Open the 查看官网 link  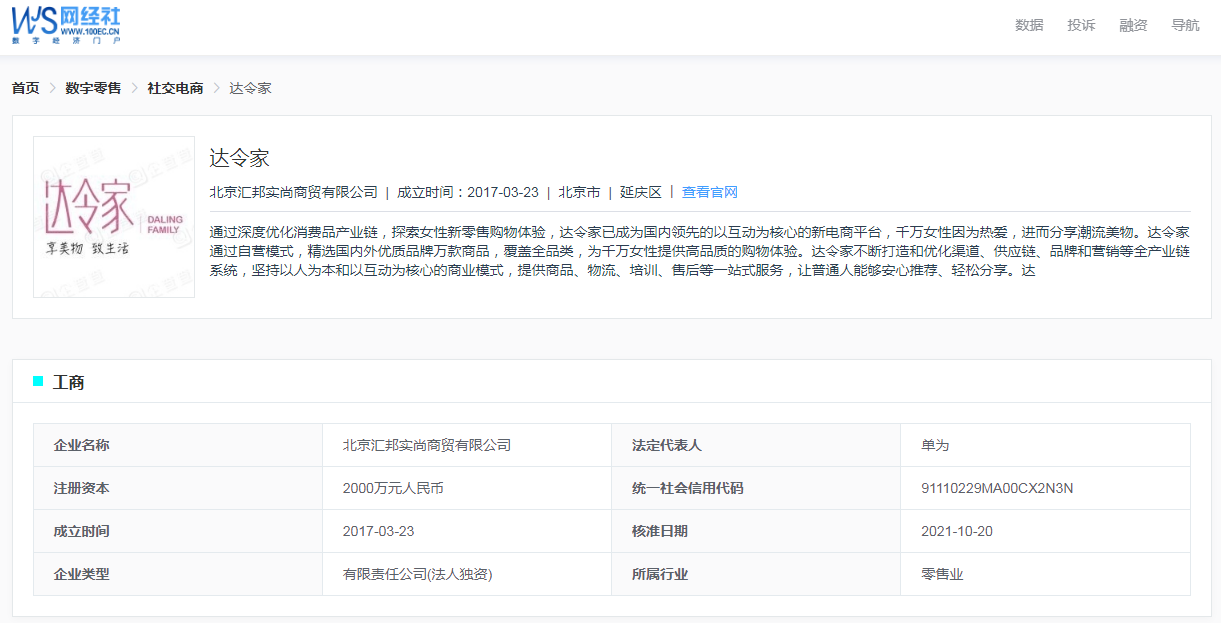pyautogui.click(x=709, y=192)
